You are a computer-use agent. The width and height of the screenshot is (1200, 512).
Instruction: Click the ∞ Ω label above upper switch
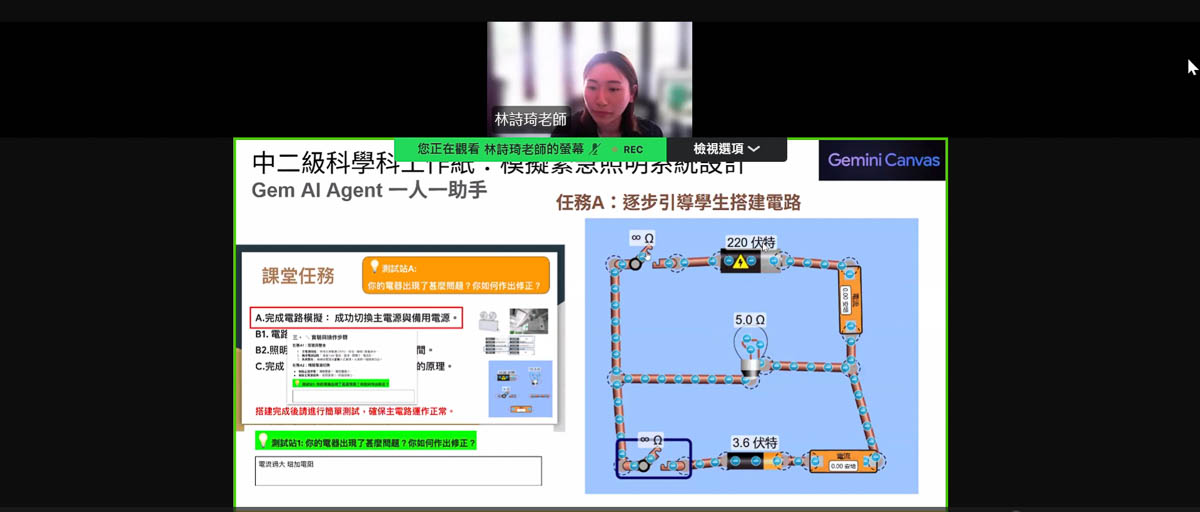point(641,238)
